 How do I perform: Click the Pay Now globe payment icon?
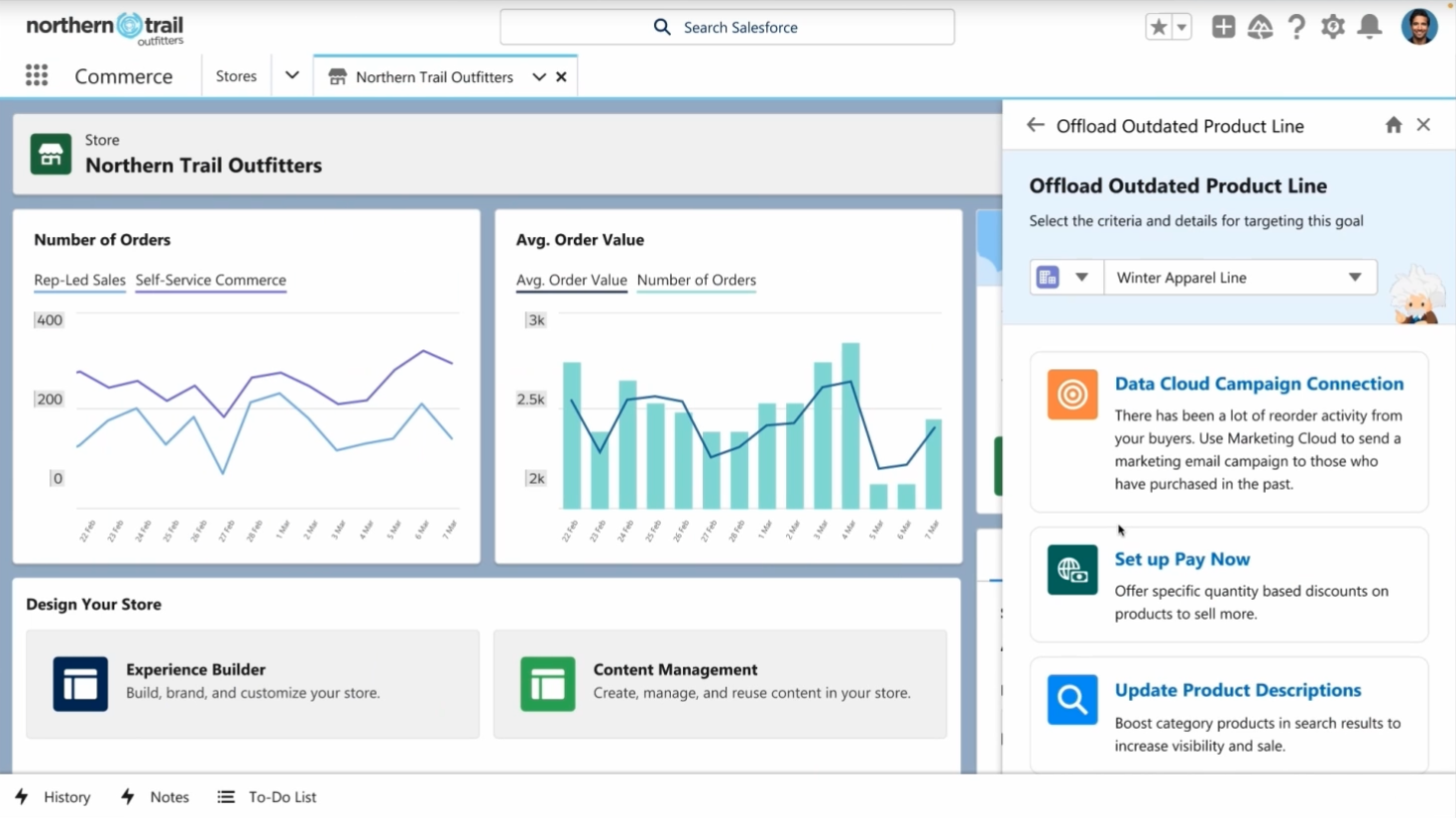(x=1072, y=570)
